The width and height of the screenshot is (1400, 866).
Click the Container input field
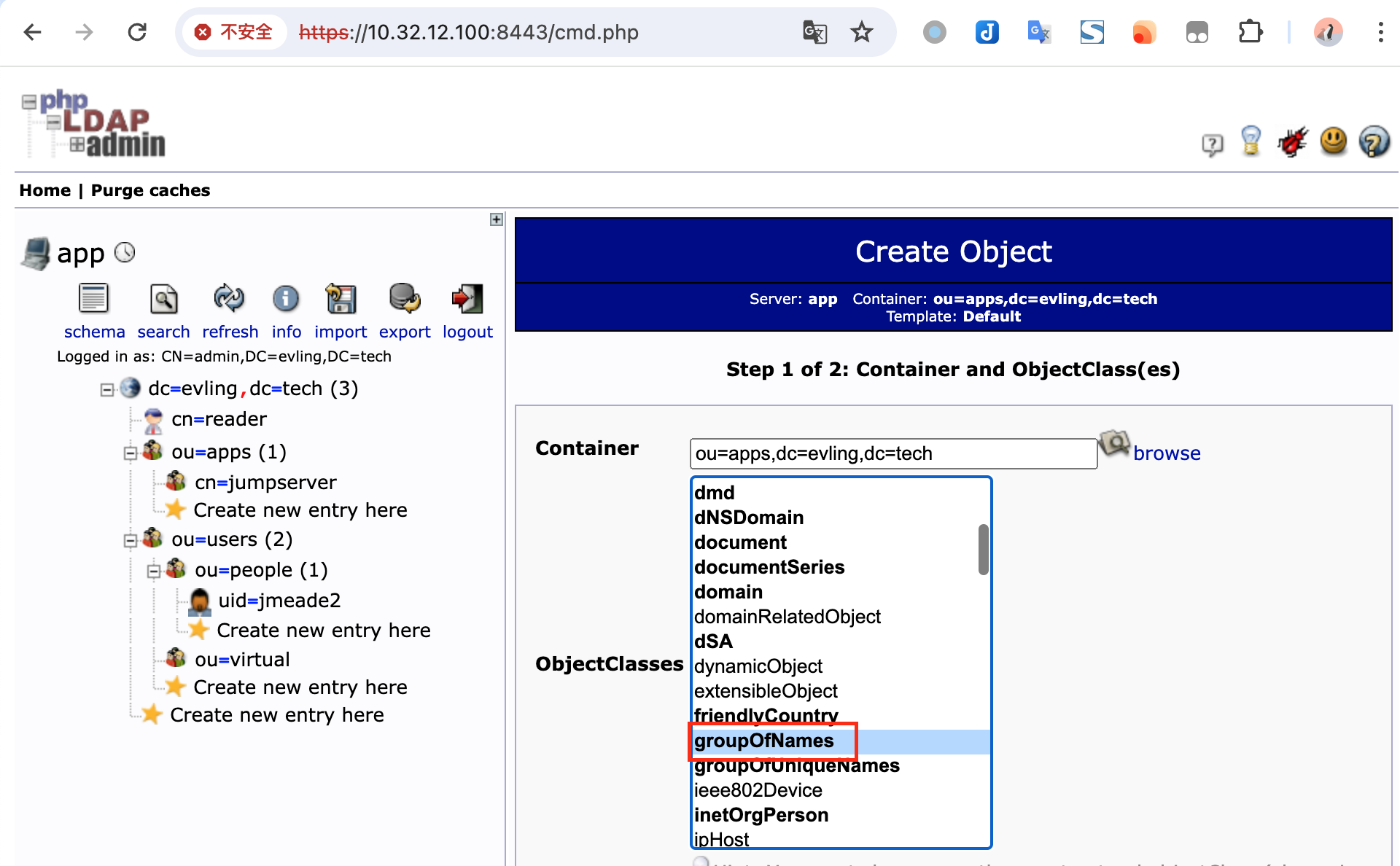point(893,453)
